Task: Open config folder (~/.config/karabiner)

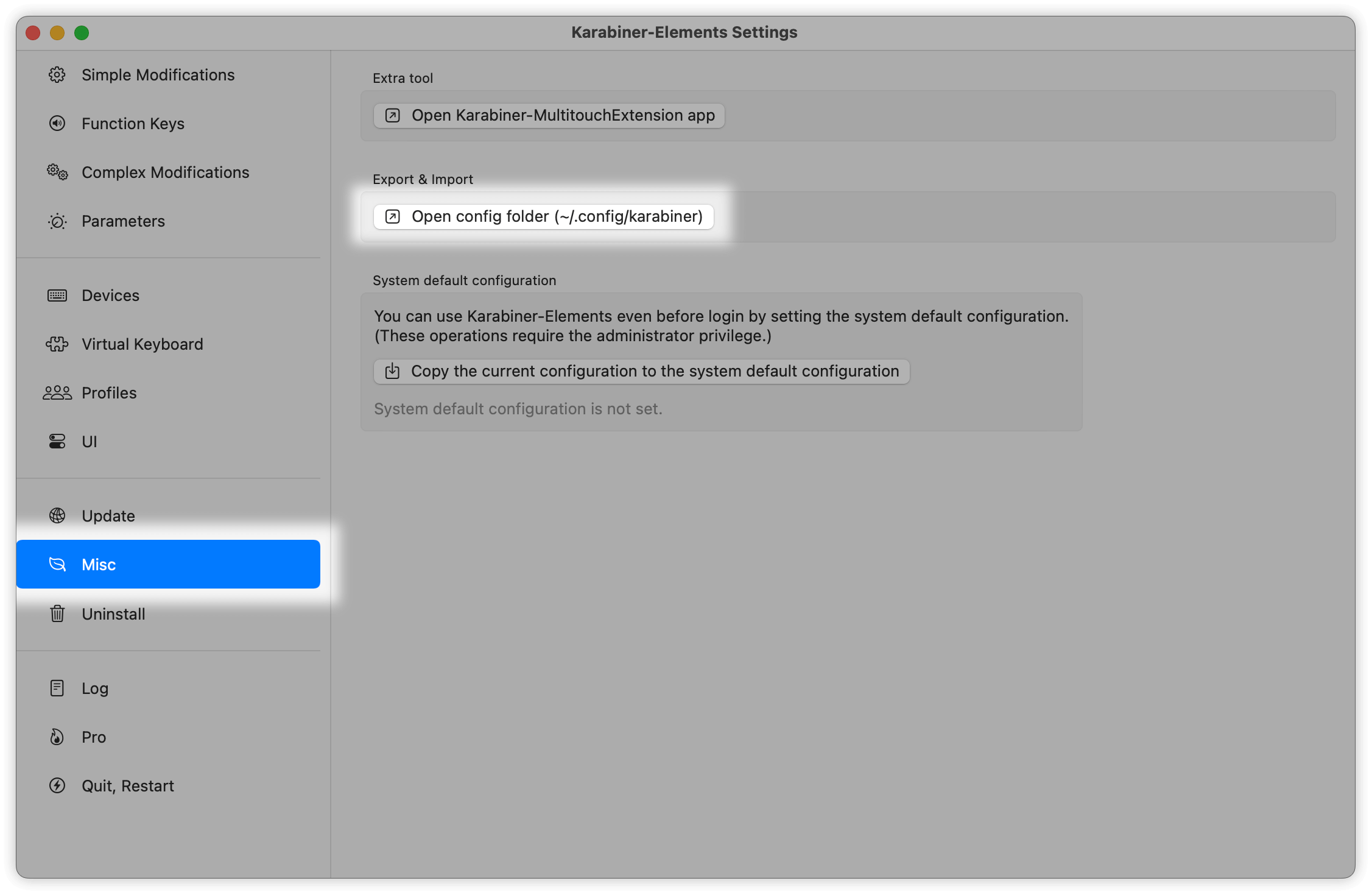Action: pyautogui.click(x=544, y=217)
